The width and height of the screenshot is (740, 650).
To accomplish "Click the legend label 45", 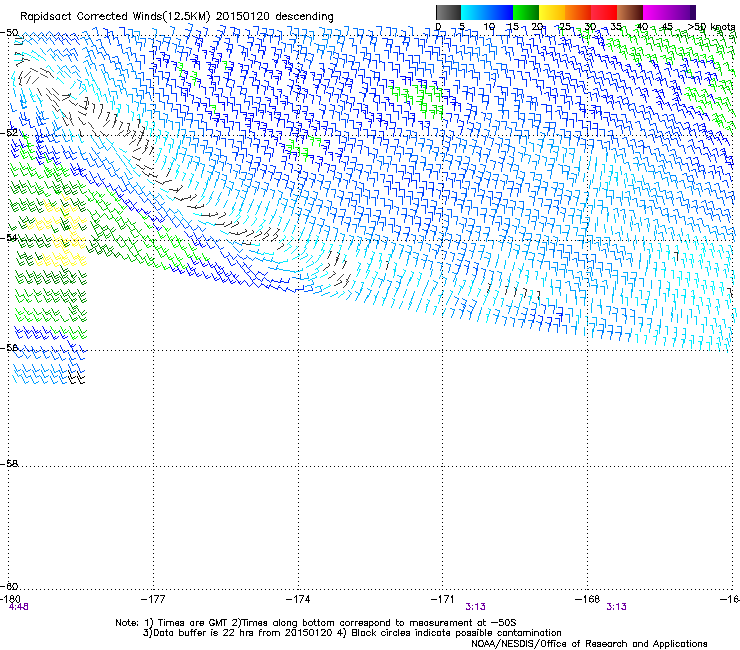I will 667,27.
